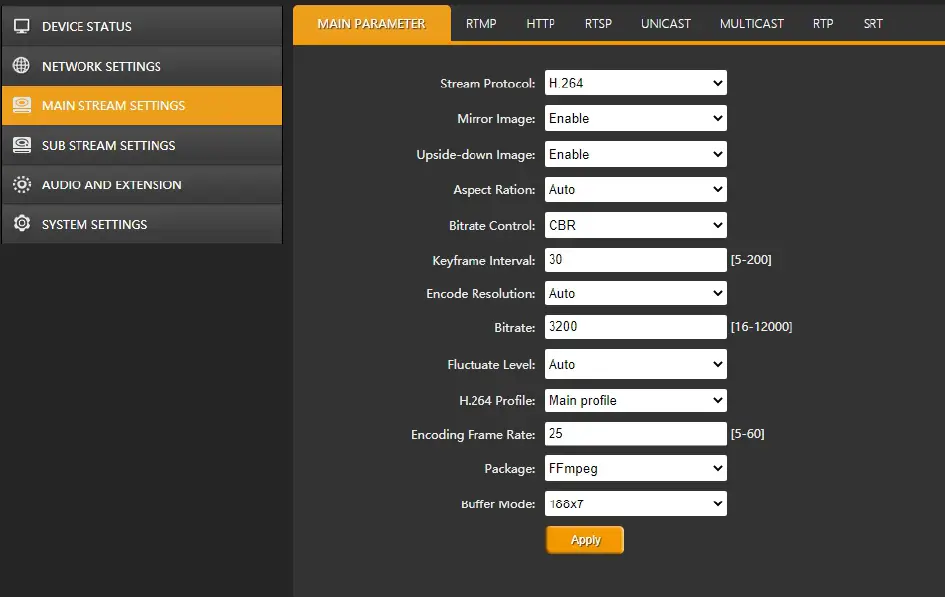The height and width of the screenshot is (597, 945).
Task: Click the [5-60] range hint
Action: pos(747,434)
